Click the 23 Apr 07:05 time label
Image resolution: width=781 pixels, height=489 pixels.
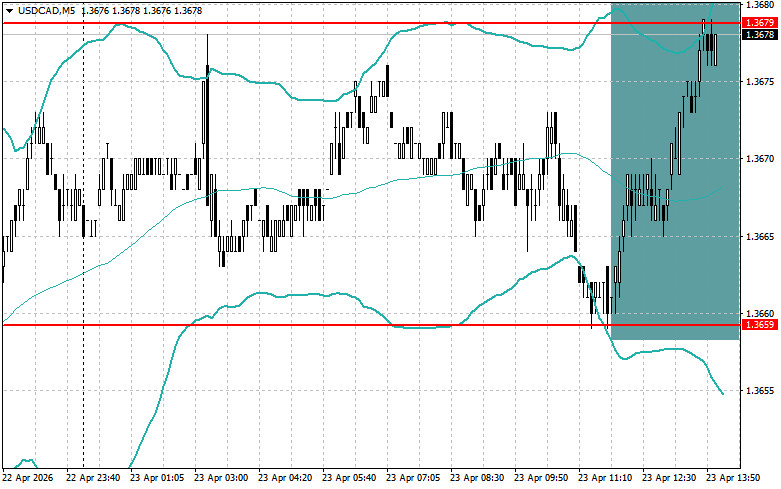click(x=413, y=478)
